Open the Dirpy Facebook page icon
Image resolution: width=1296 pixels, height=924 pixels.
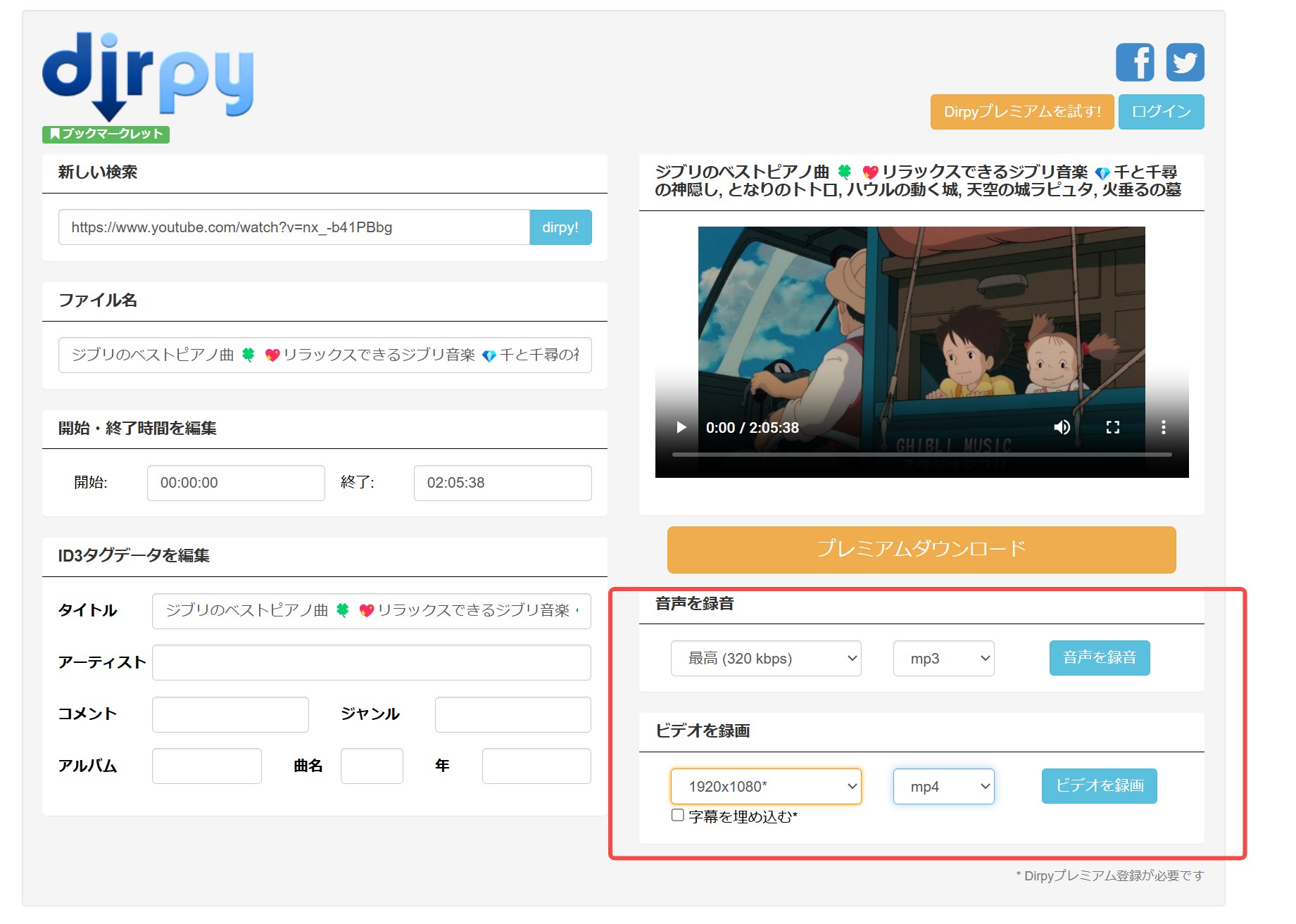click(1135, 62)
